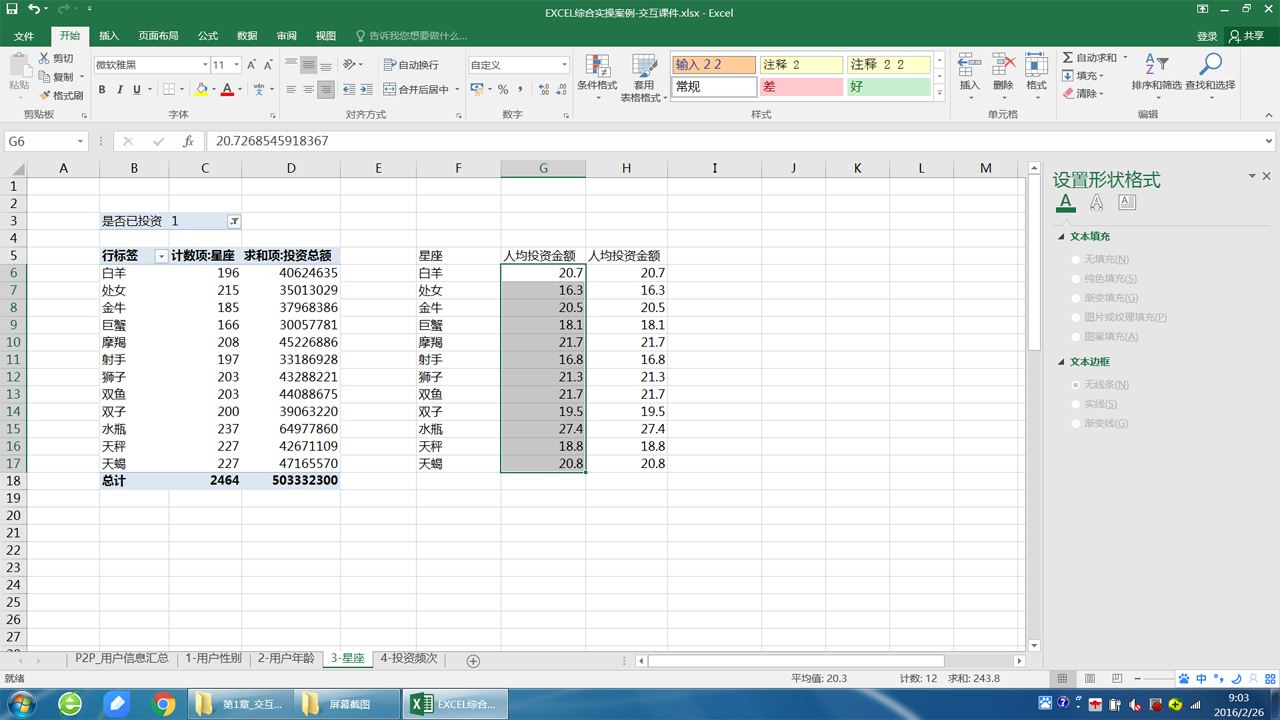Toggle Bold formatting
1280x720 pixels.
pyautogui.click(x=102, y=89)
